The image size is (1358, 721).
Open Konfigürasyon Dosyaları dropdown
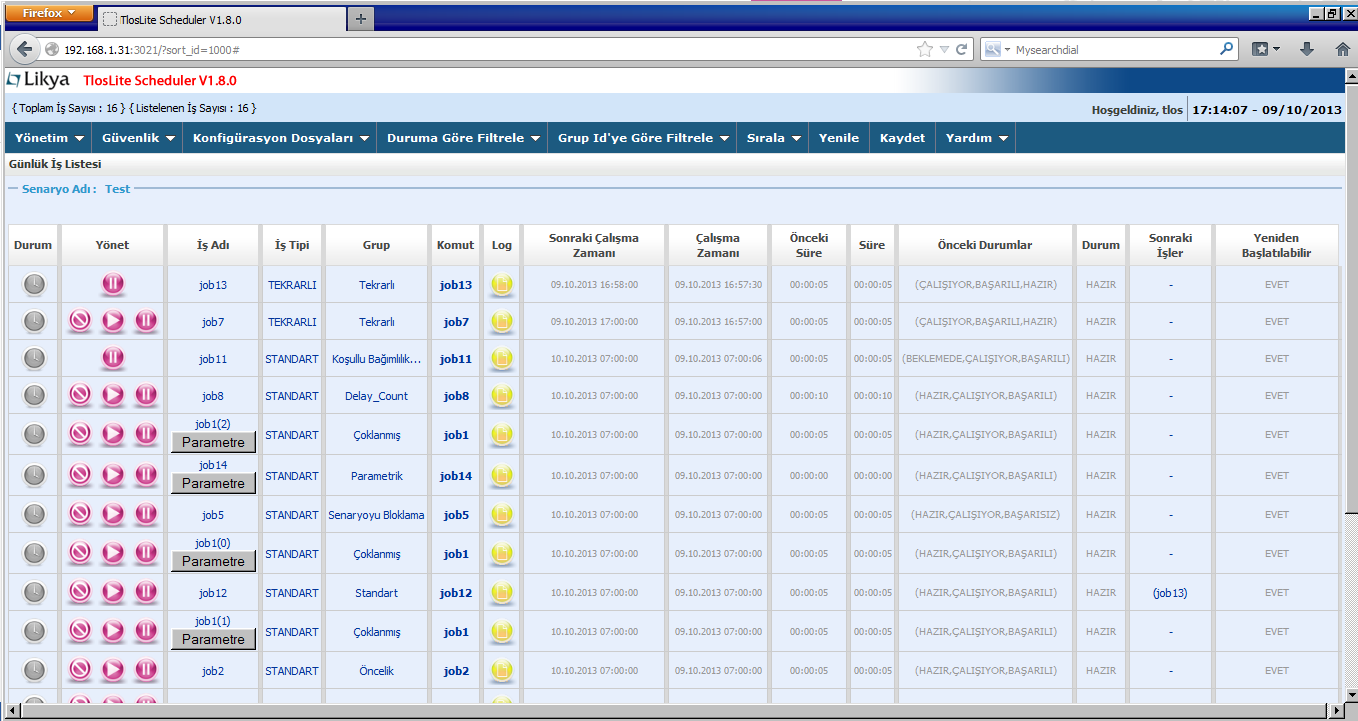281,138
